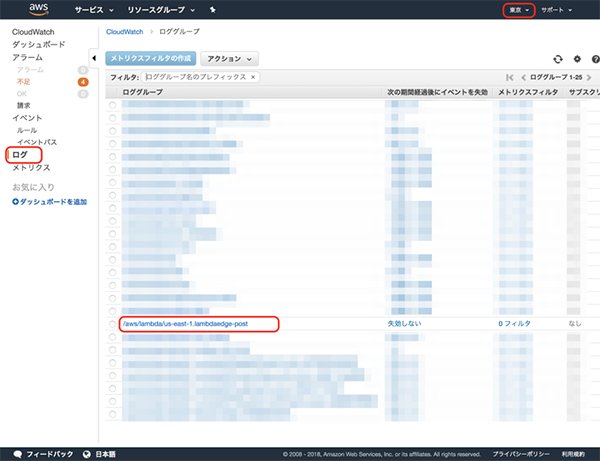This screenshot has width=600, height=461.
Task: Clear the filter with the x icon
Action: pos(253,77)
